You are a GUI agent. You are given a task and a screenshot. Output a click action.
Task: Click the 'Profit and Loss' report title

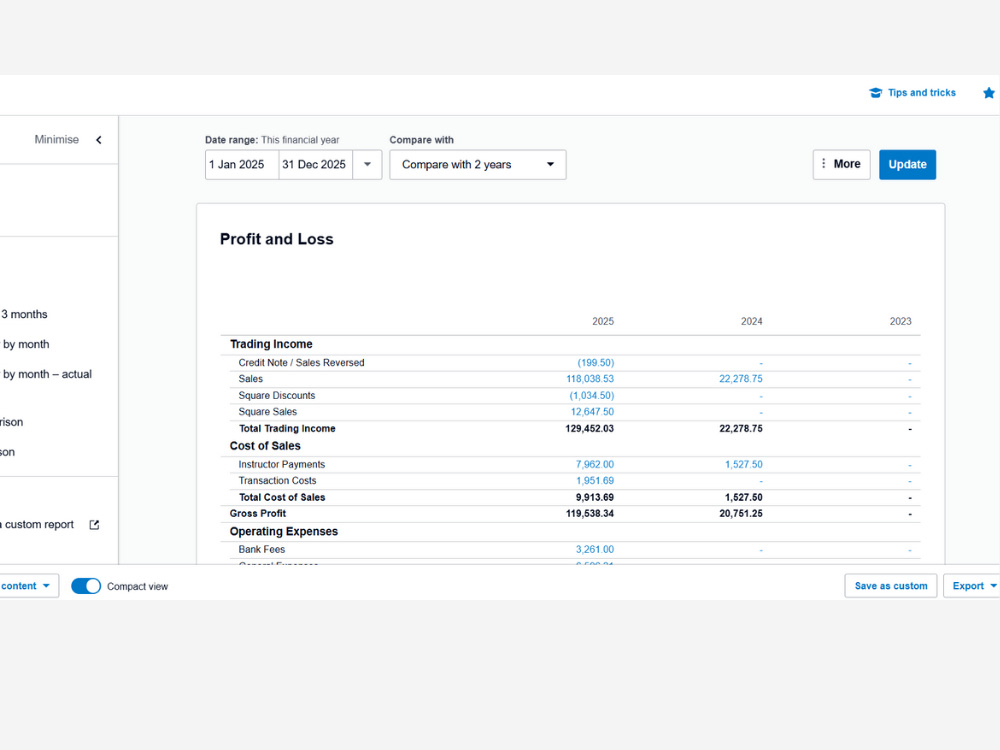click(x=276, y=239)
